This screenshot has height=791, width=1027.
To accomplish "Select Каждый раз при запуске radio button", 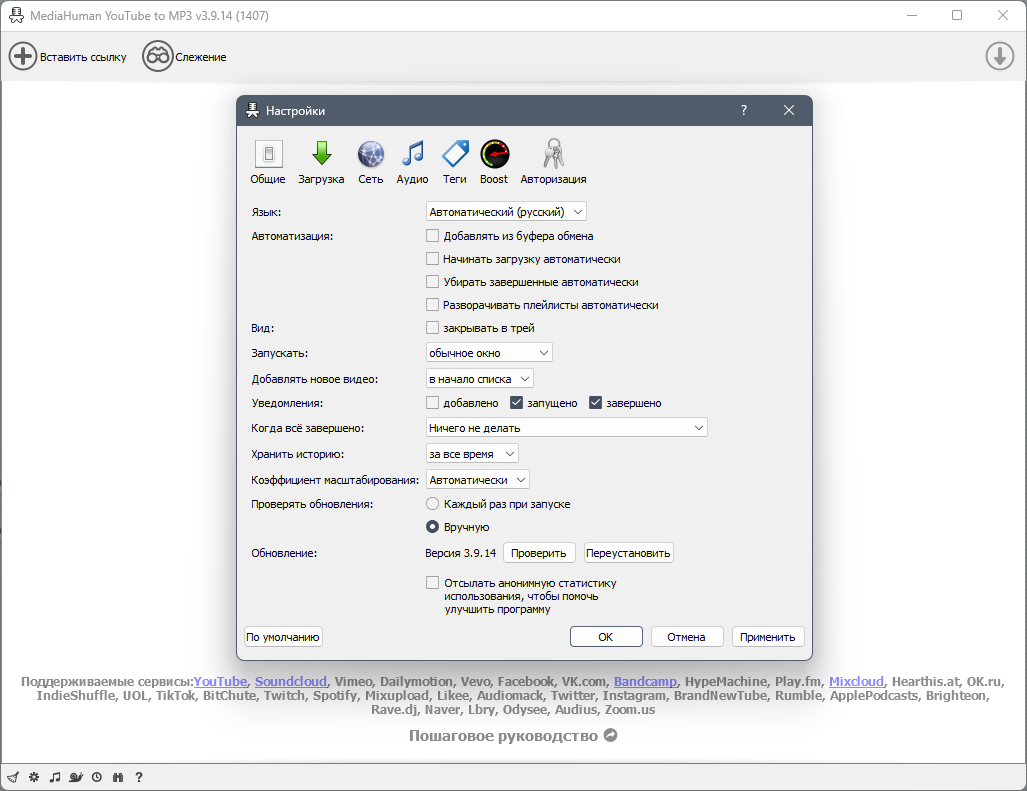I will click(x=432, y=504).
